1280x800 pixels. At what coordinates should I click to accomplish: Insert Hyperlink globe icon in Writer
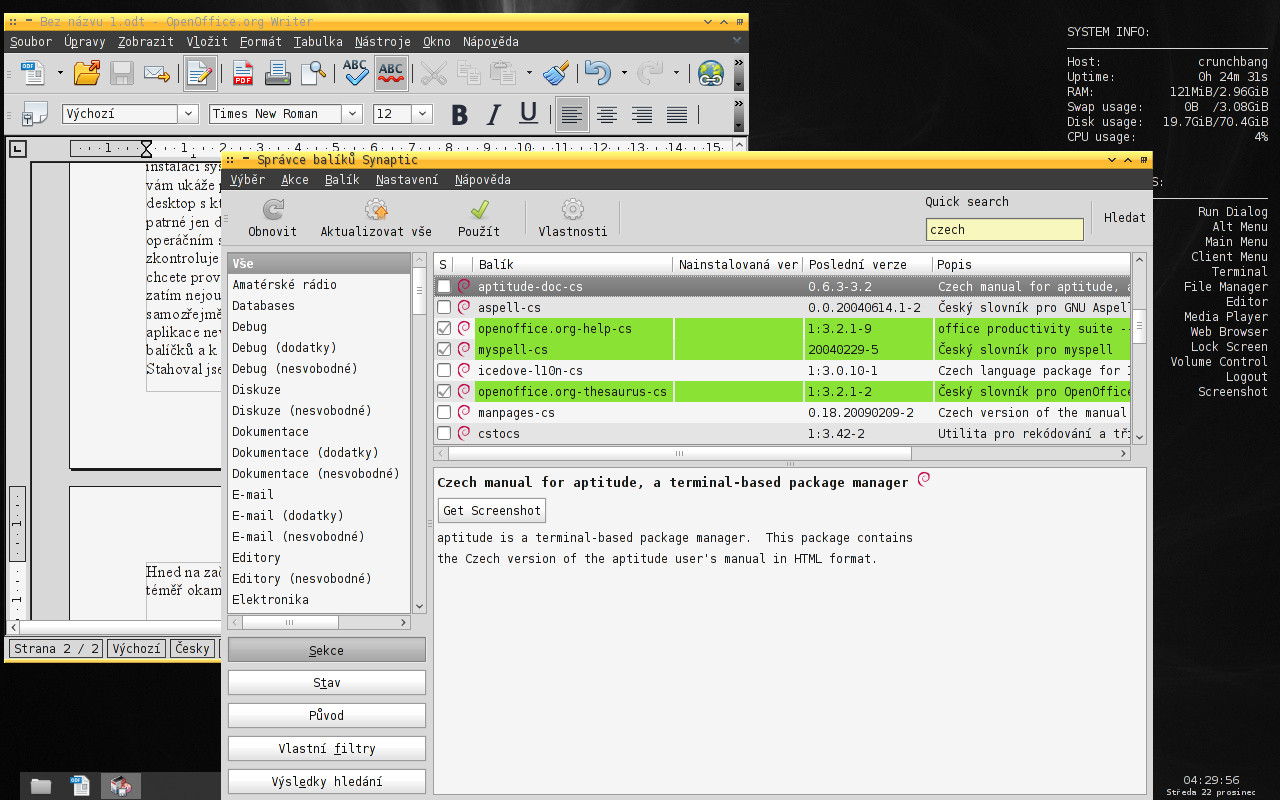(x=711, y=72)
